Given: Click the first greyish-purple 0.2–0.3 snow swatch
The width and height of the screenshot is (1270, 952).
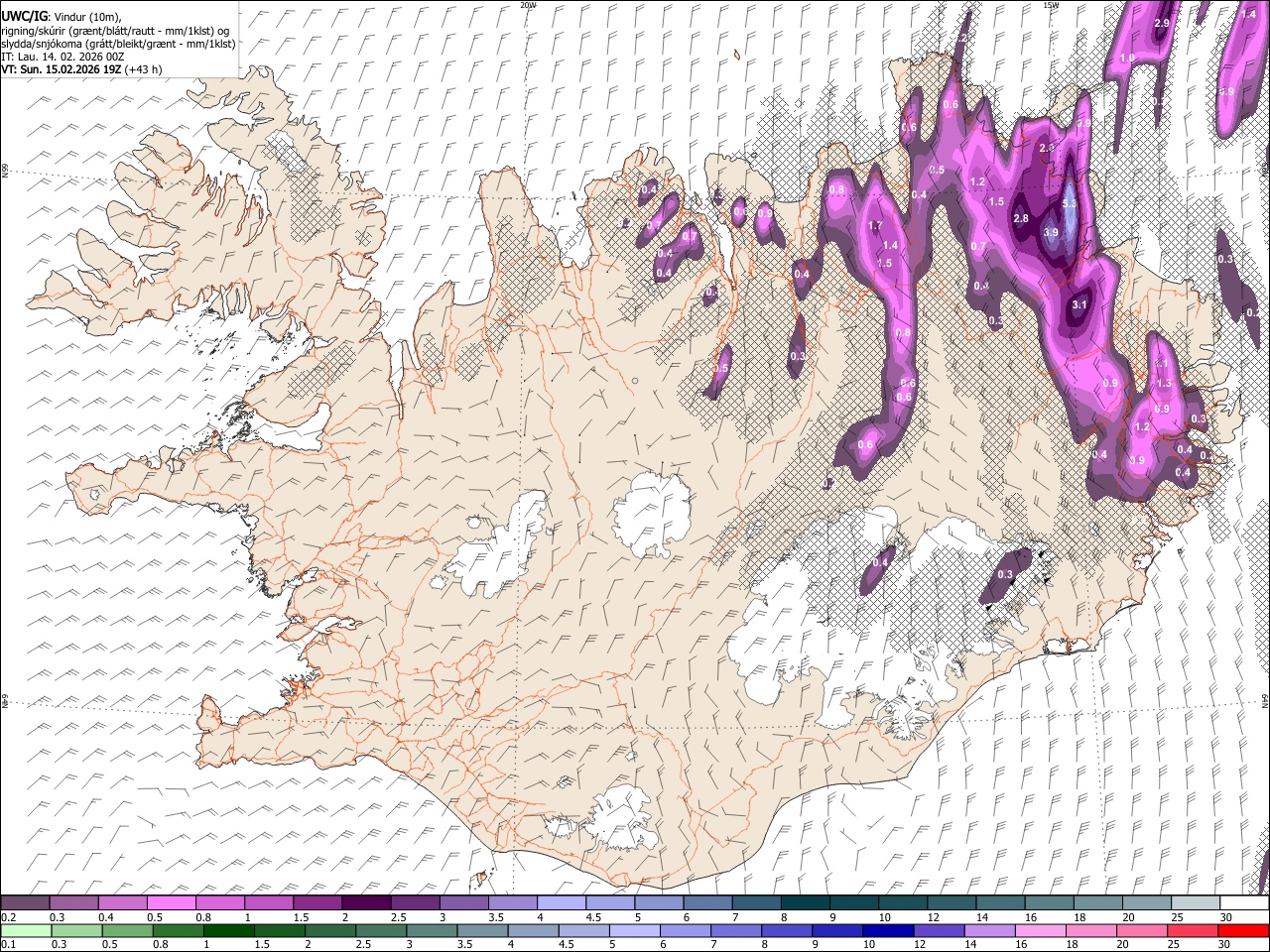Looking at the screenshot, I should [x=25, y=902].
